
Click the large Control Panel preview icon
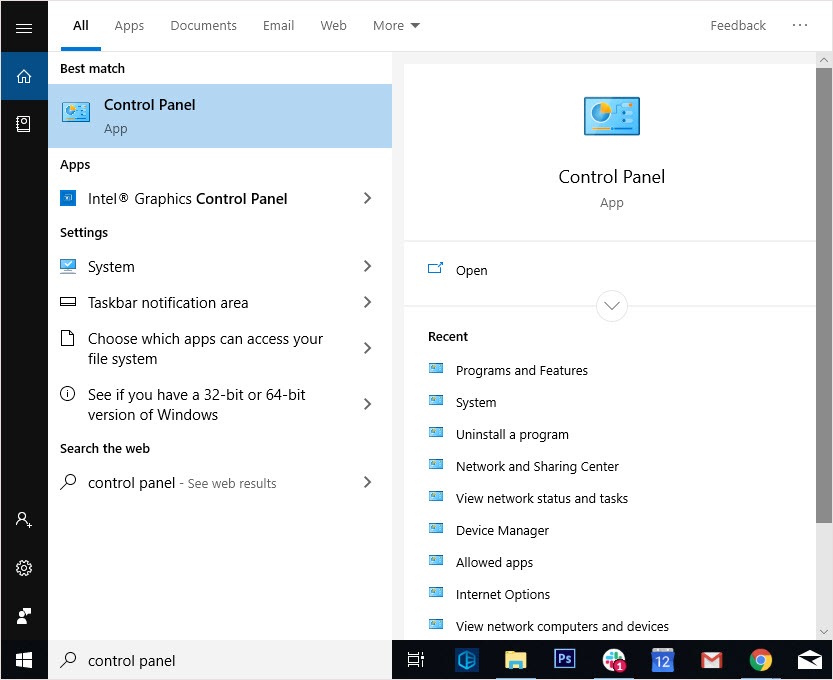pyautogui.click(x=611, y=116)
